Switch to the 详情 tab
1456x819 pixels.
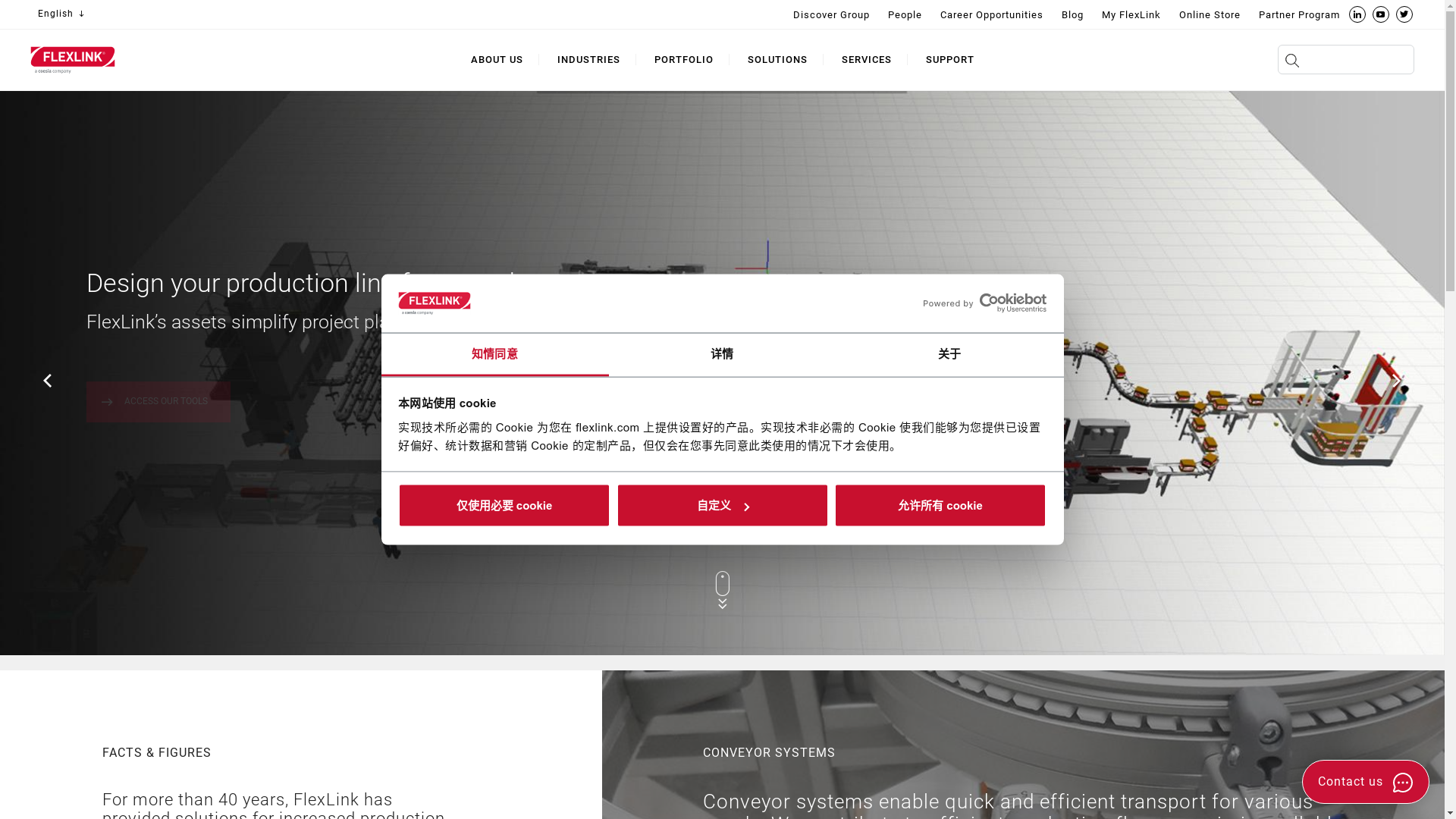pos(722,355)
